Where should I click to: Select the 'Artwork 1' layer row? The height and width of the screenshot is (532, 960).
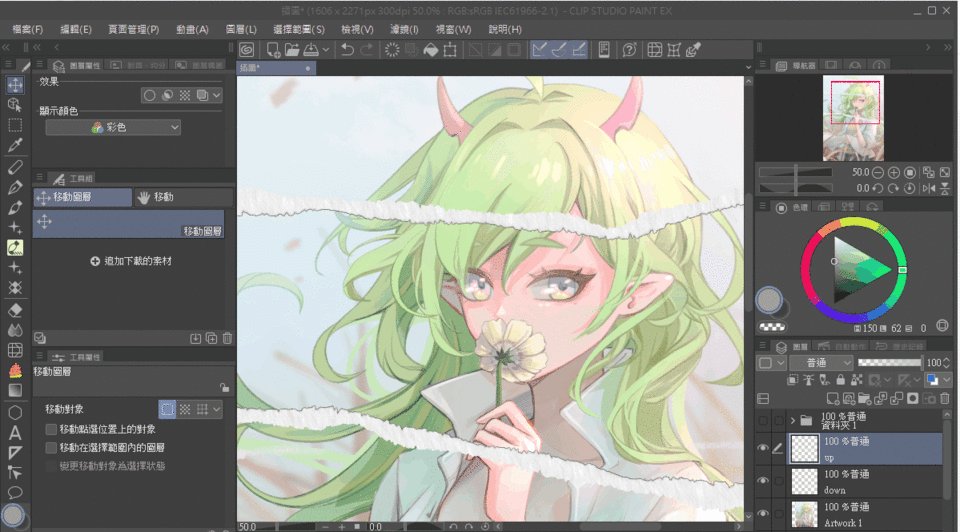click(864, 514)
